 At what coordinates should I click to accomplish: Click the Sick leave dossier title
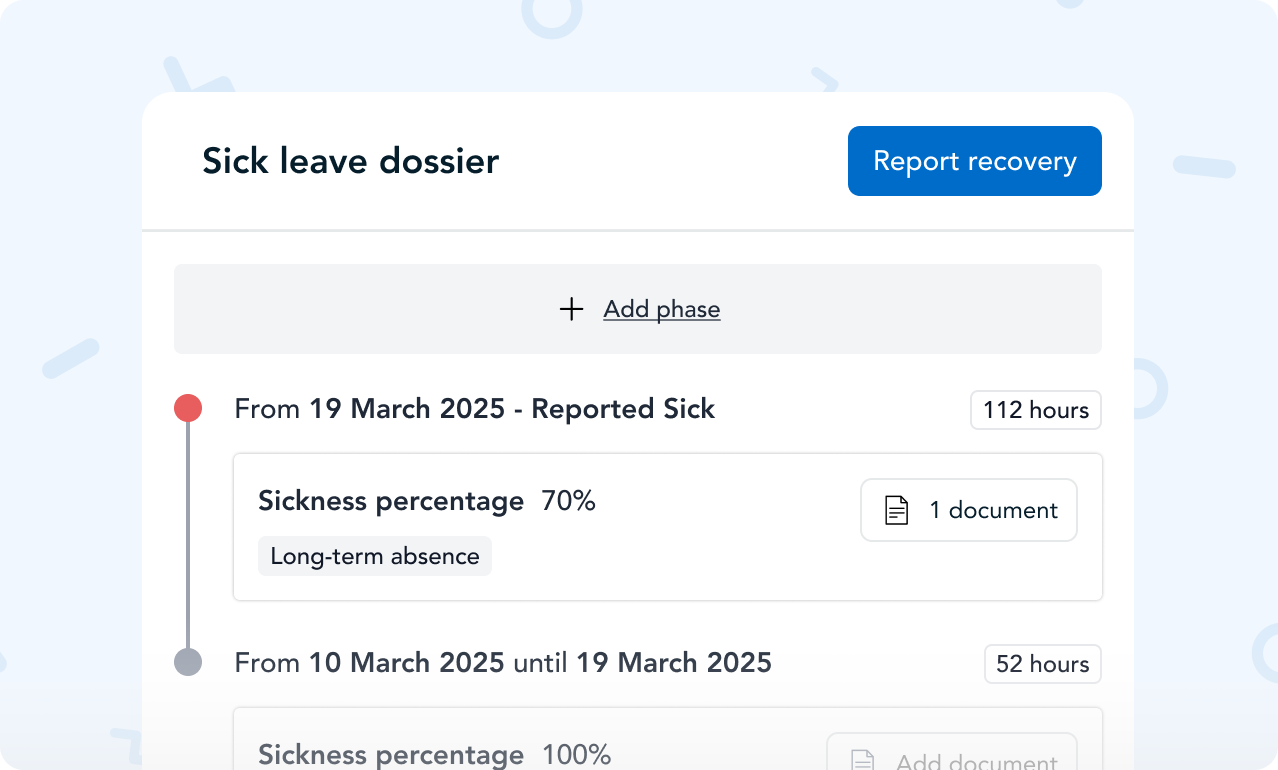tap(350, 161)
